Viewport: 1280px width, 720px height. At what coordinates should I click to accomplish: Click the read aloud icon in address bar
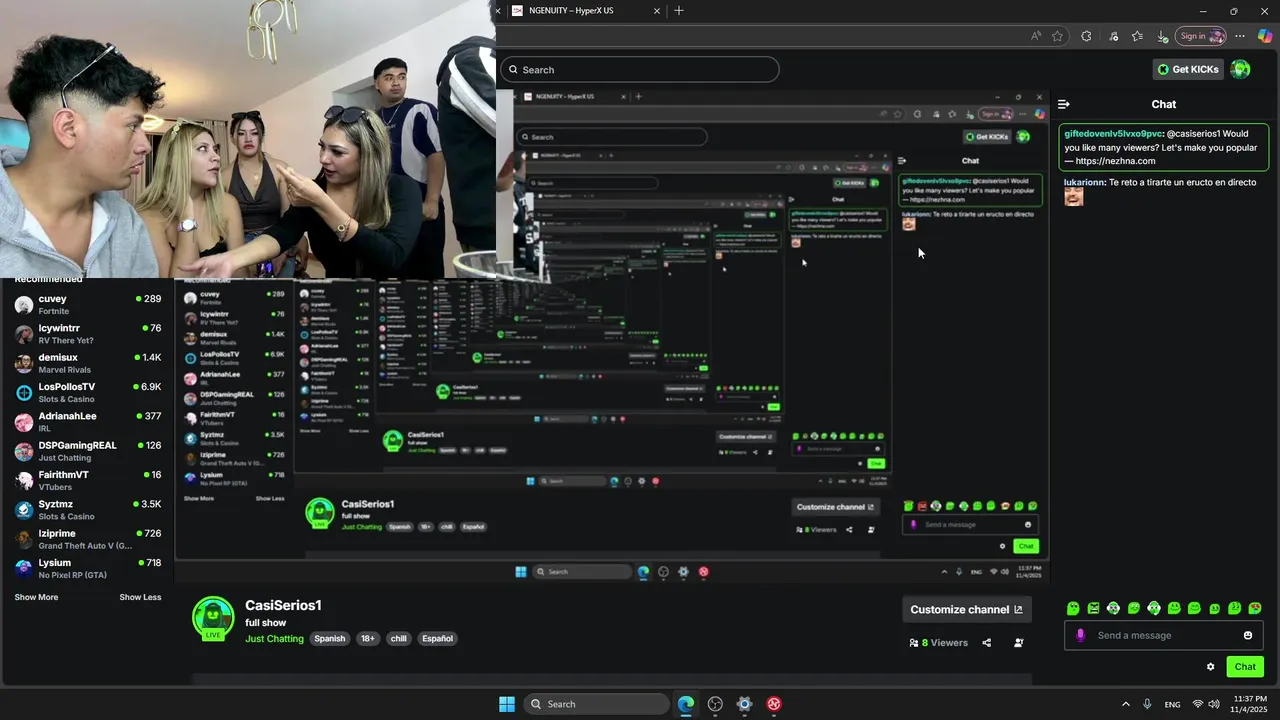[1036, 36]
